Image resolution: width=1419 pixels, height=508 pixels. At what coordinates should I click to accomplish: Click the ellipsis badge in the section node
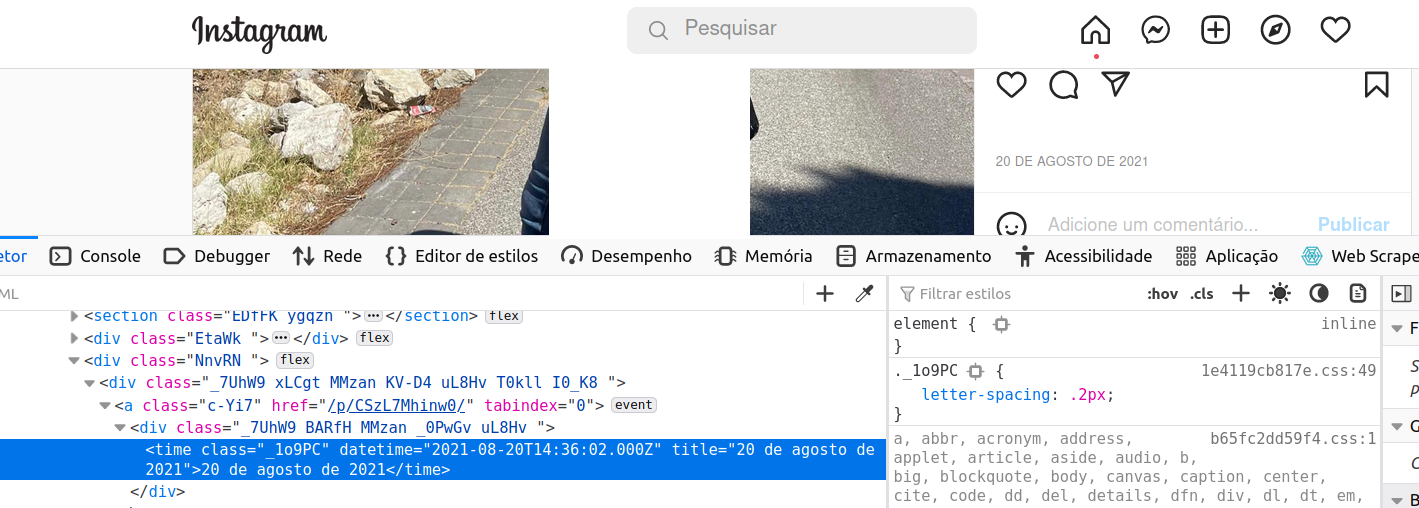[374, 316]
